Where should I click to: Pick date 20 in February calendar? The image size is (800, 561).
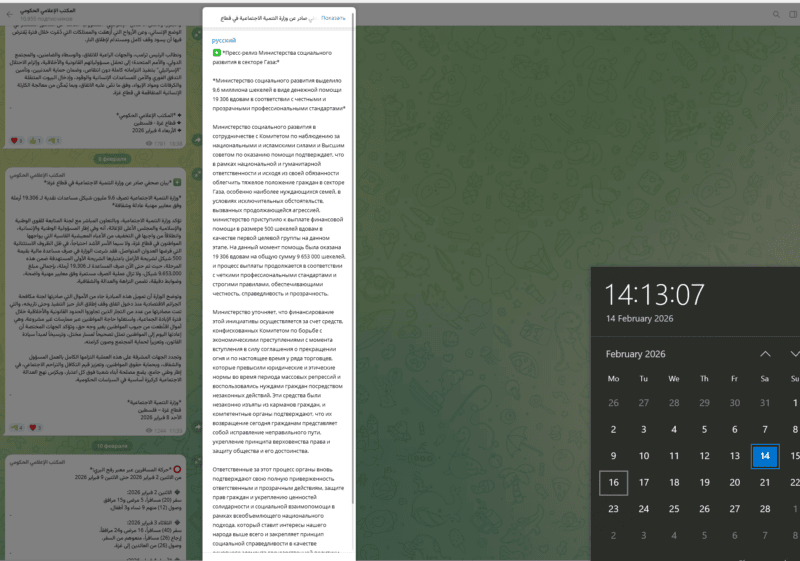pos(735,483)
